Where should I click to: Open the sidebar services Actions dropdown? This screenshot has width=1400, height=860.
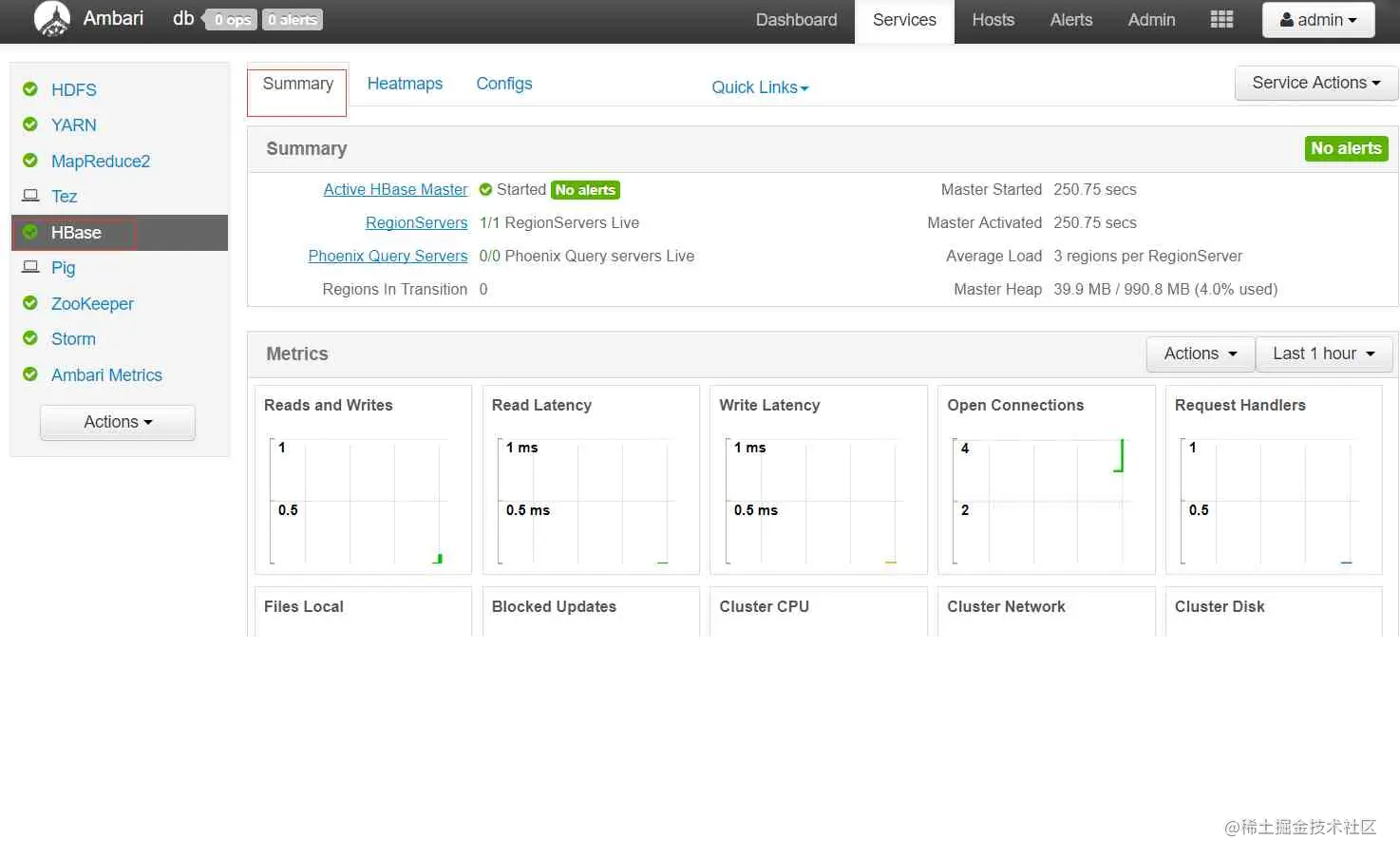118,422
